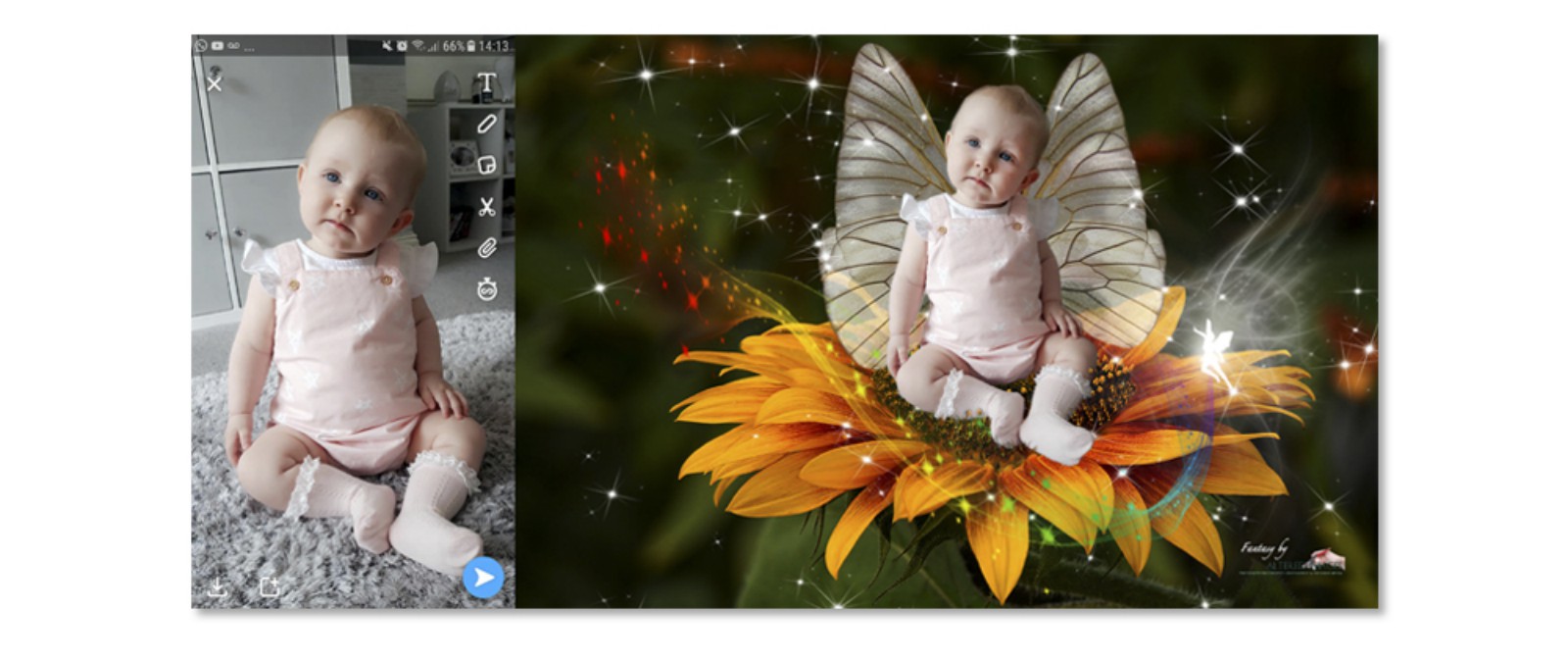Tap the voicemail icon in status bar

click(233, 46)
